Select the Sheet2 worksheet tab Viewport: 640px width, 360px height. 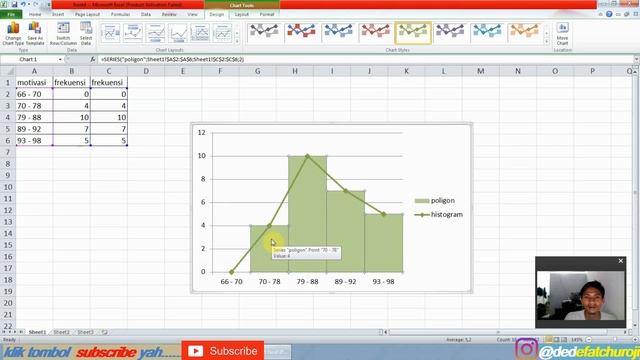tap(61, 332)
